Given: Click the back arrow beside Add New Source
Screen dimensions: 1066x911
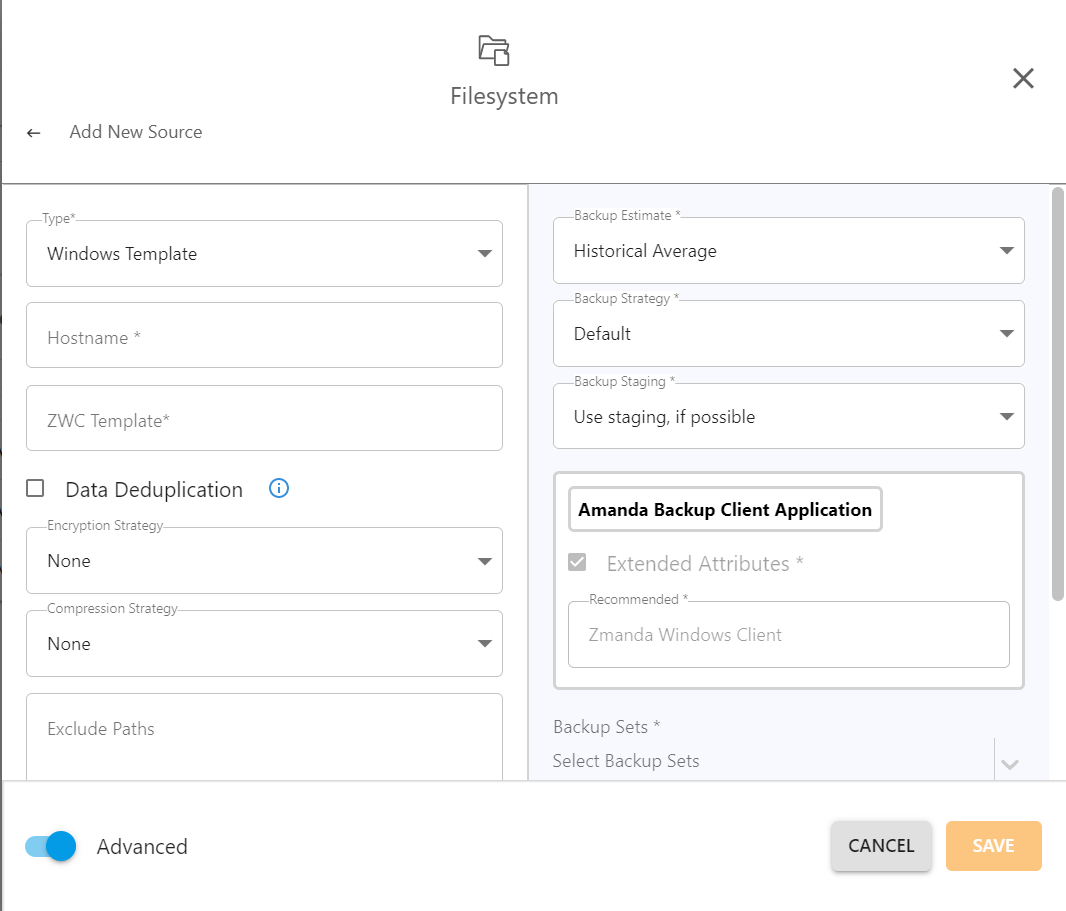Looking at the screenshot, I should (34, 133).
